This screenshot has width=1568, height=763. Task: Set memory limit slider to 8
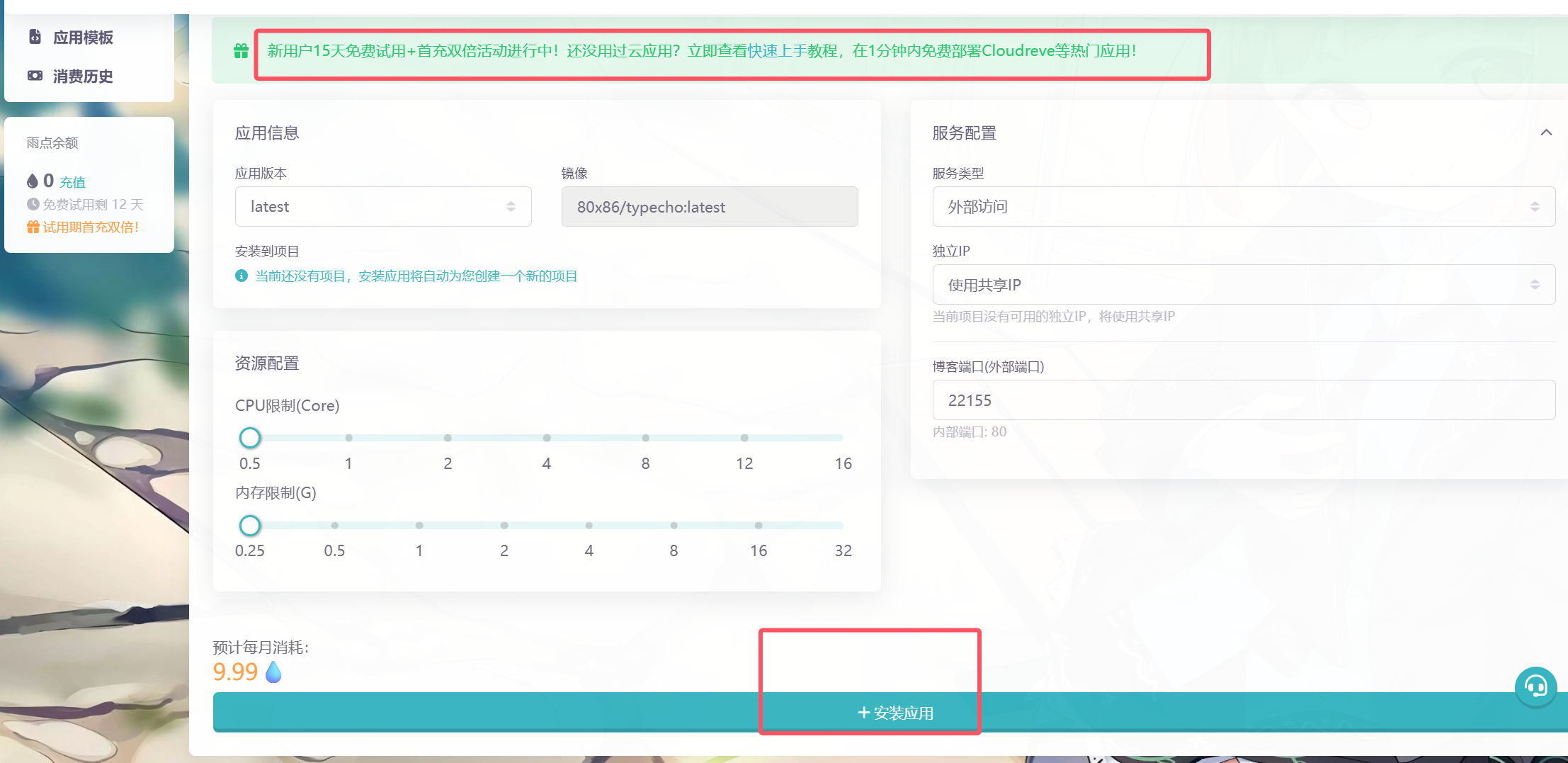point(674,525)
